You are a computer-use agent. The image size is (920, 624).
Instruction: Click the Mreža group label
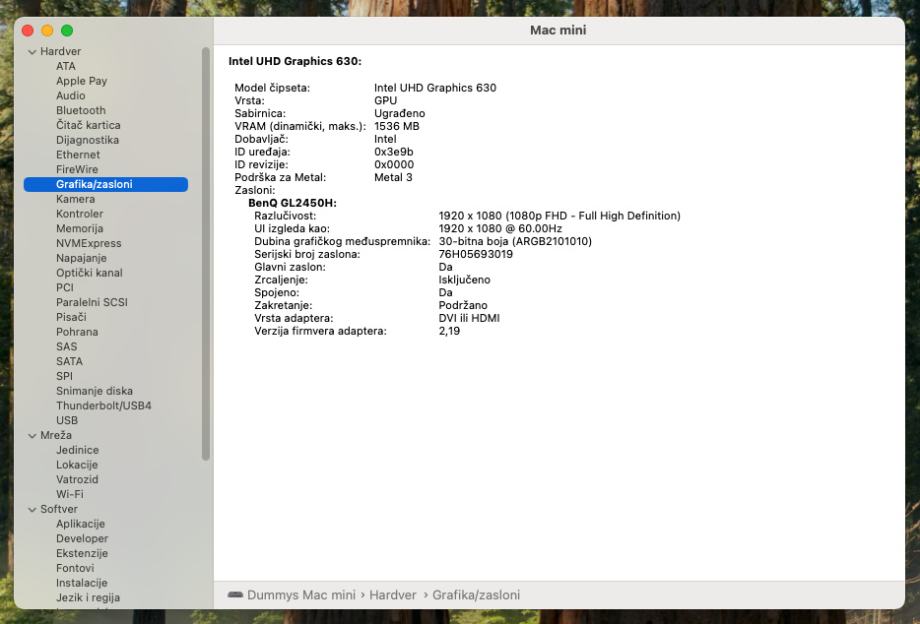click(x=56, y=435)
